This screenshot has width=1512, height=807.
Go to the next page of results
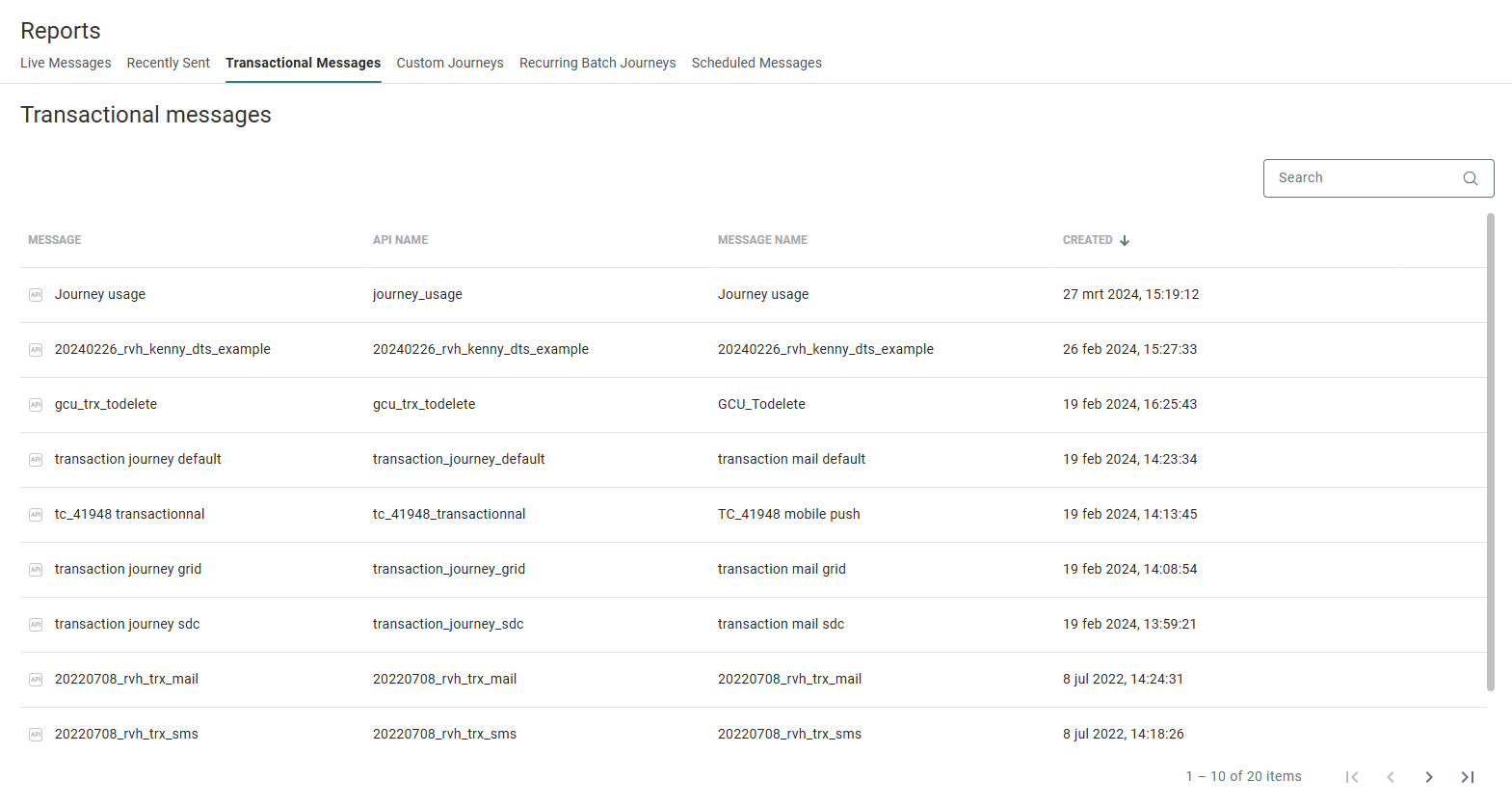(x=1428, y=777)
